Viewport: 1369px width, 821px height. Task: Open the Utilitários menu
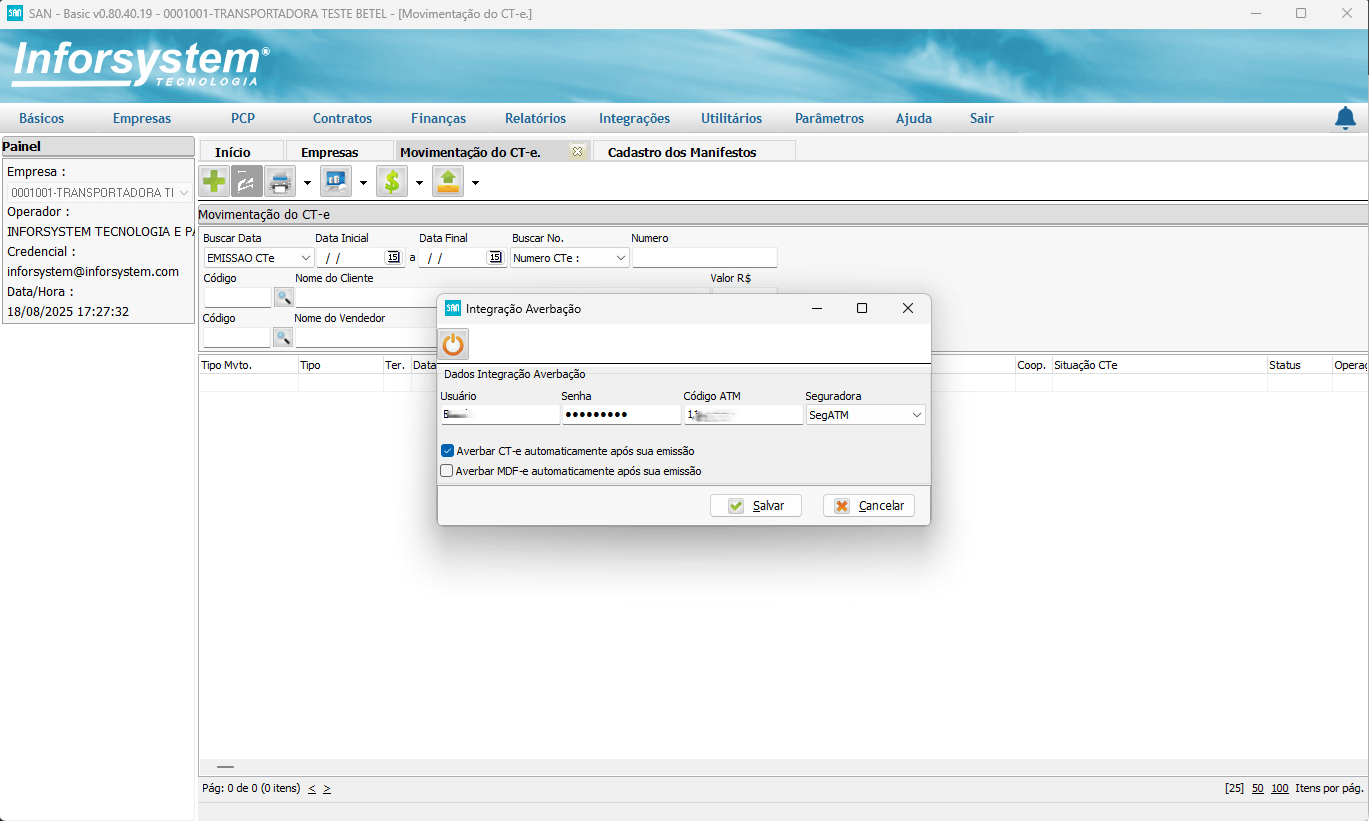tap(731, 118)
